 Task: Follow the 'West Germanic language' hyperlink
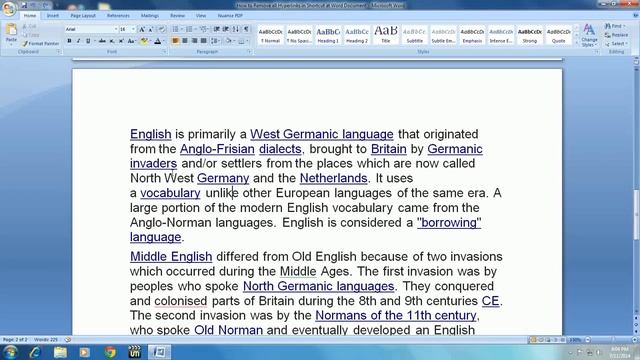click(322, 134)
